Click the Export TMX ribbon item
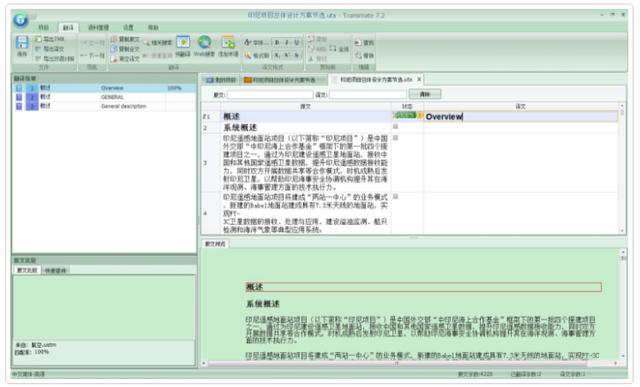This screenshot has width=640, height=387. point(49,39)
